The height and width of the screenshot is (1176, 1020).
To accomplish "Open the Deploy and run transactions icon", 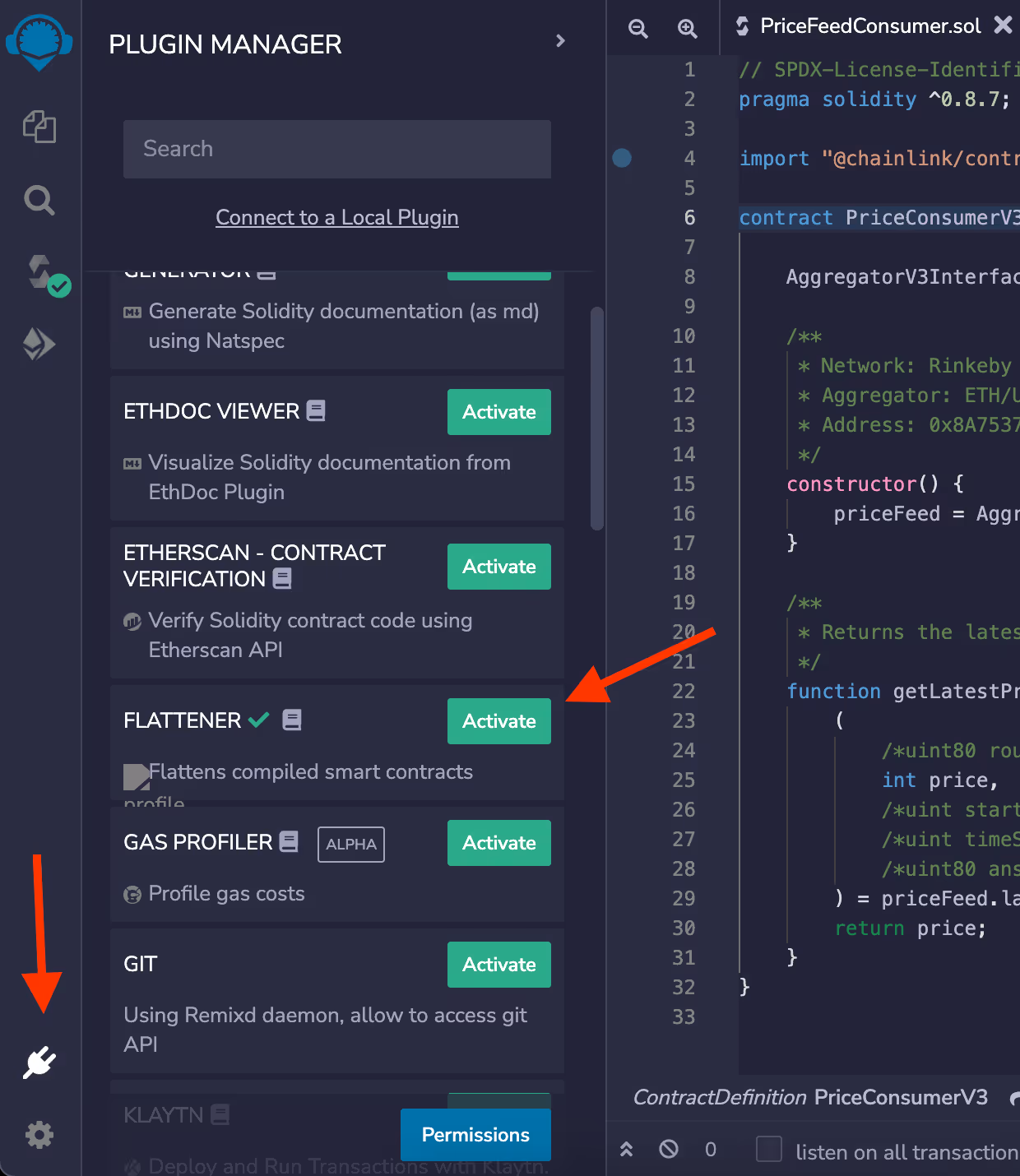I will tap(39, 344).
